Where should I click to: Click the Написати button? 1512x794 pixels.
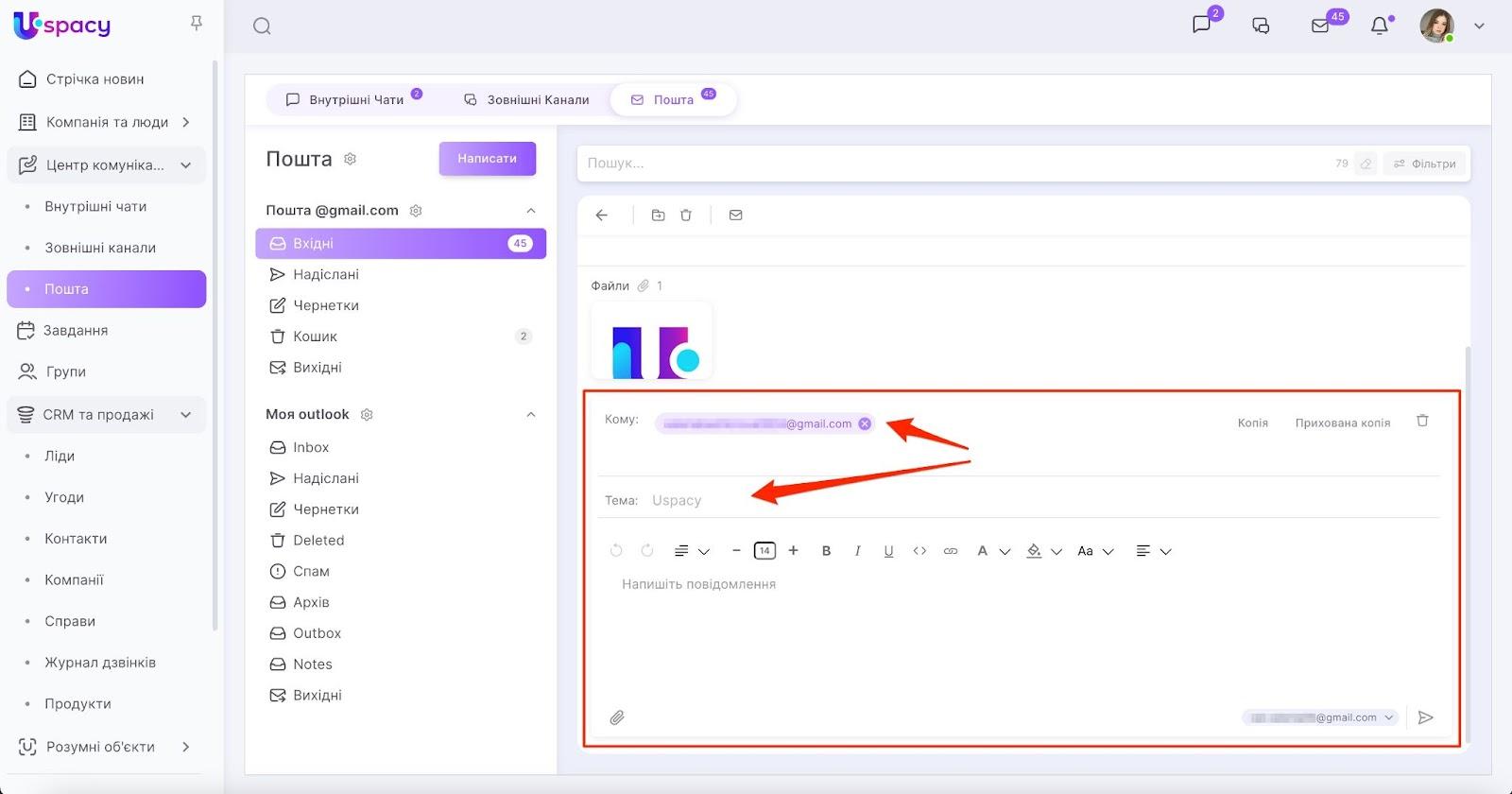487,159
